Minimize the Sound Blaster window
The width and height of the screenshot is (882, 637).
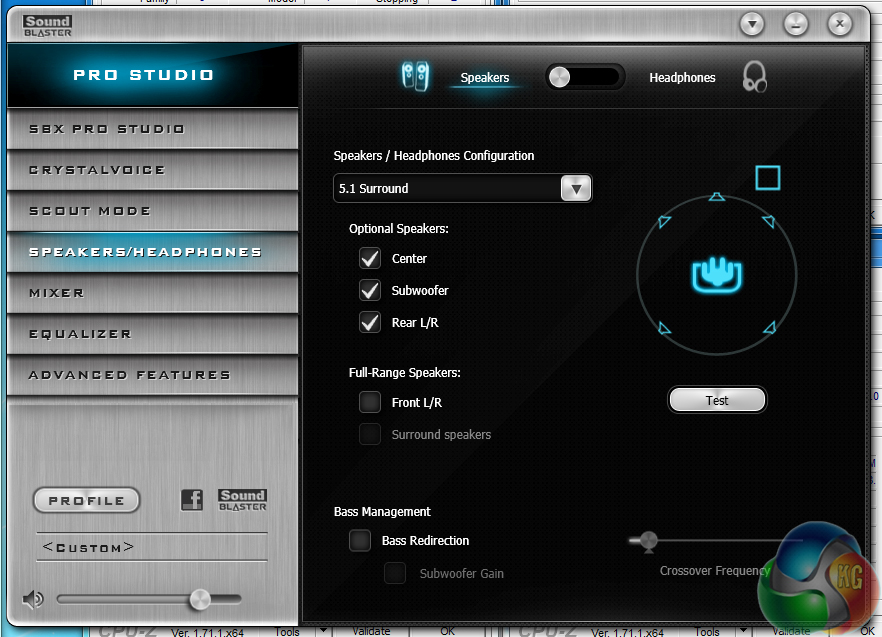(796, 24)
